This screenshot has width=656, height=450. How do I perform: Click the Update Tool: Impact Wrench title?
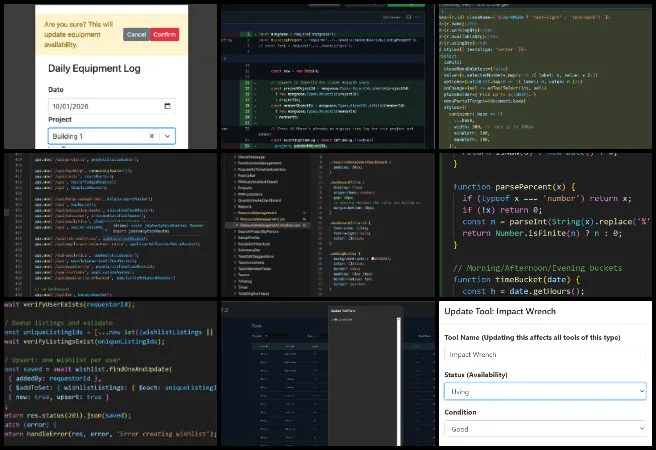pyautogui.click(x=500, y=311)
